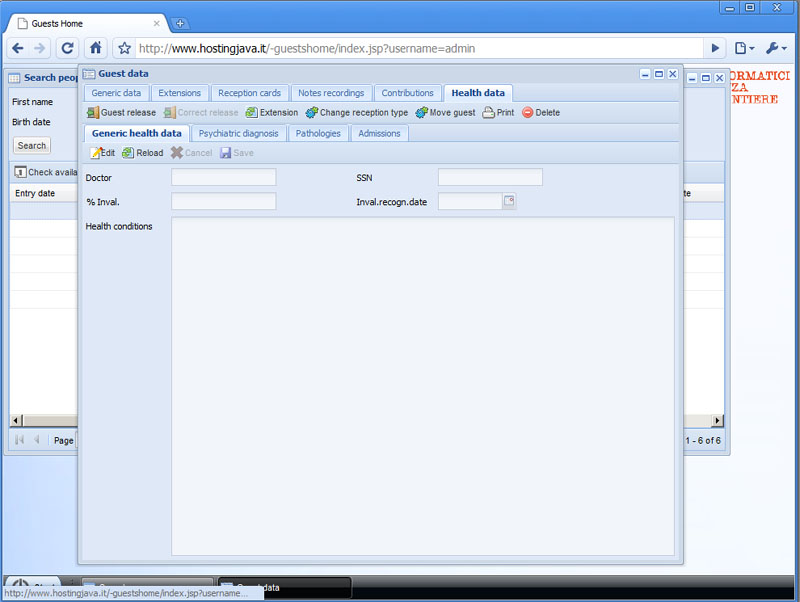Select the Pathologies tab
The width and height of the screenshot is (800, 602).
[318, 133]
